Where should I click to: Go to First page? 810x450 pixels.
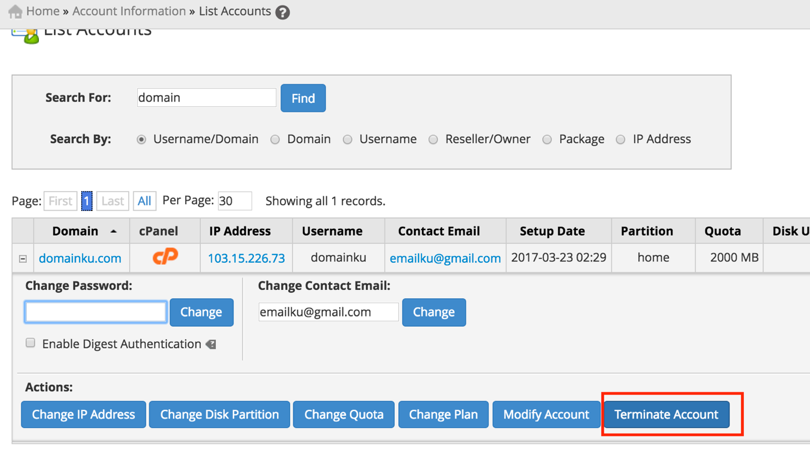click(x=60, y=201)
